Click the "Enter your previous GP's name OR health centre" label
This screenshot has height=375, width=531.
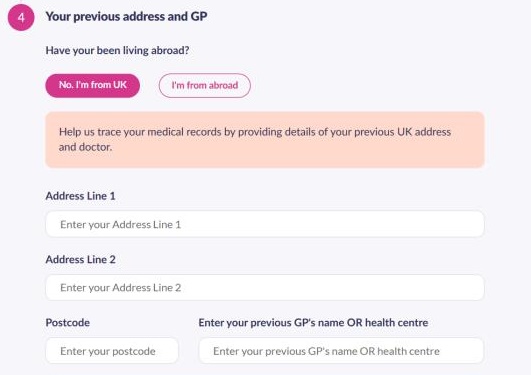point(313,322)
